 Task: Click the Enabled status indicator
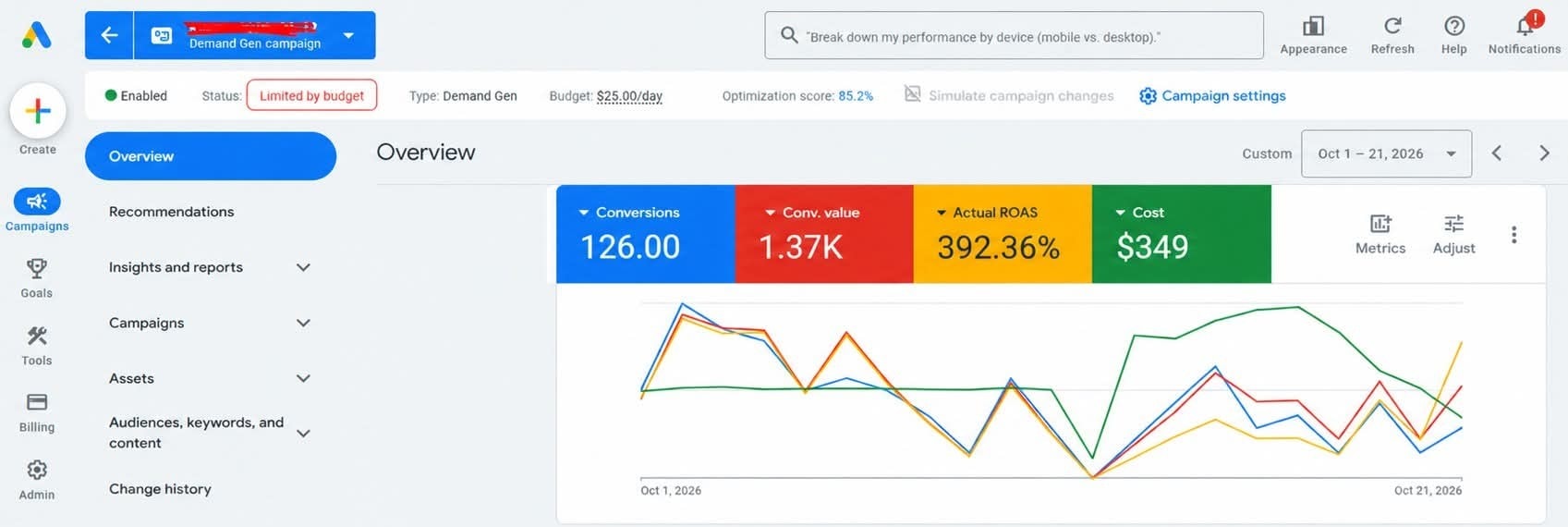(136, 95)
